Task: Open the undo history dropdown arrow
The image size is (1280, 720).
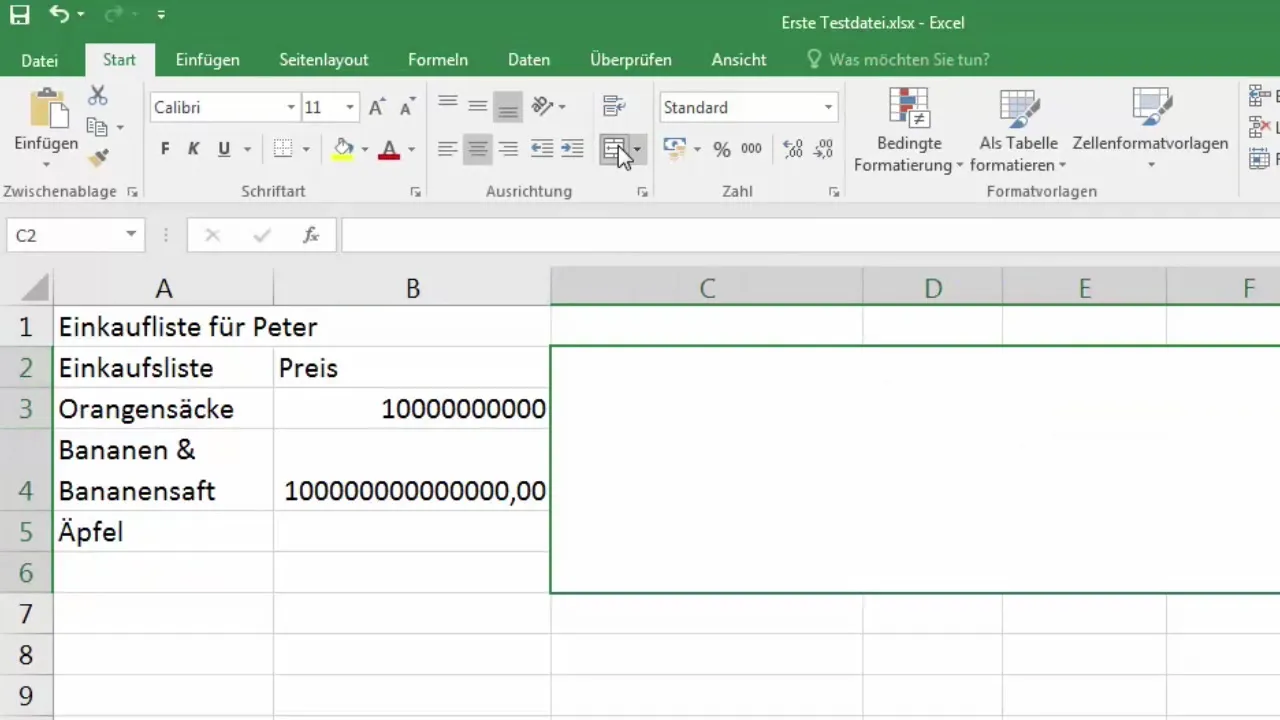Action: 81,16
